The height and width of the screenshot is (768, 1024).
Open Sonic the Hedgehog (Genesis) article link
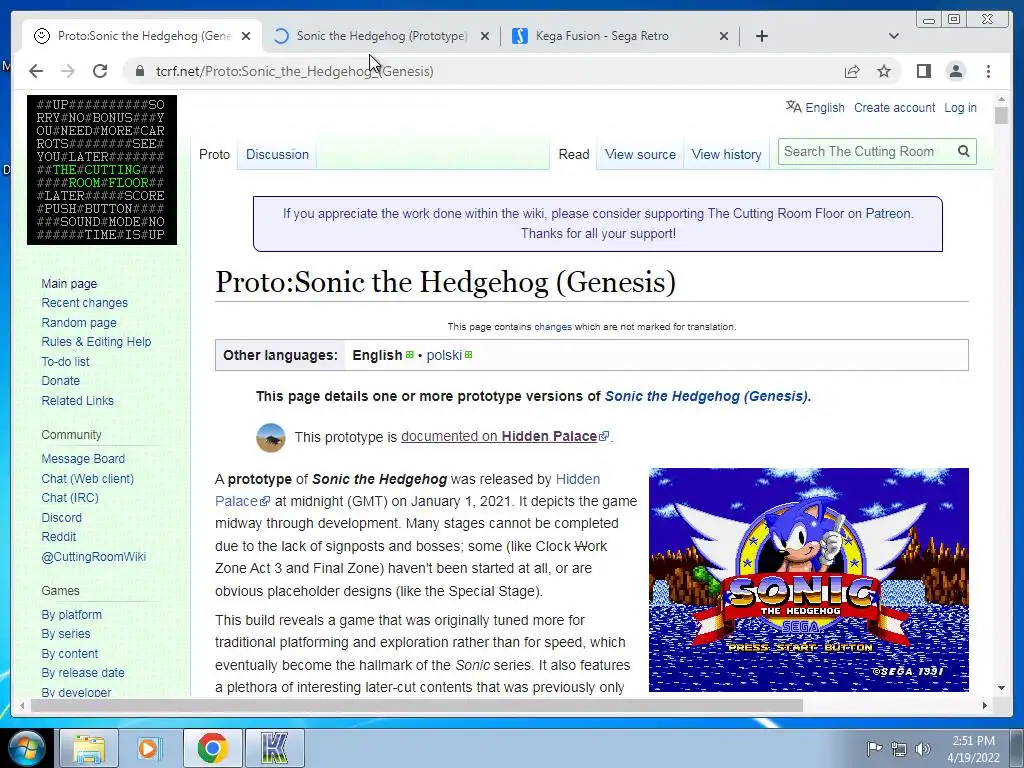click(707, 396)
